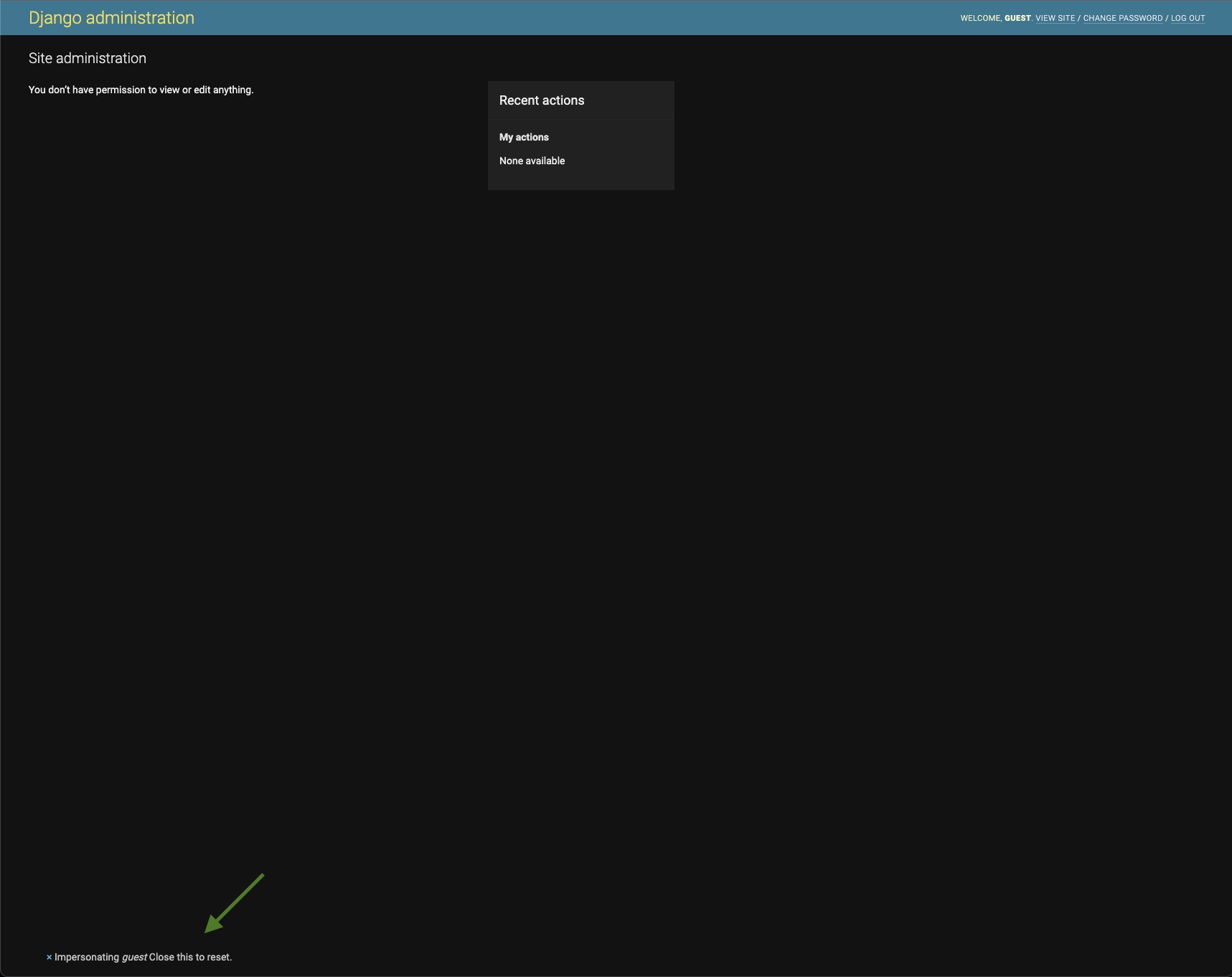Click the 'Recent actions' panel heading
Screen dimensions: 1232x977
tap(542, 100)
